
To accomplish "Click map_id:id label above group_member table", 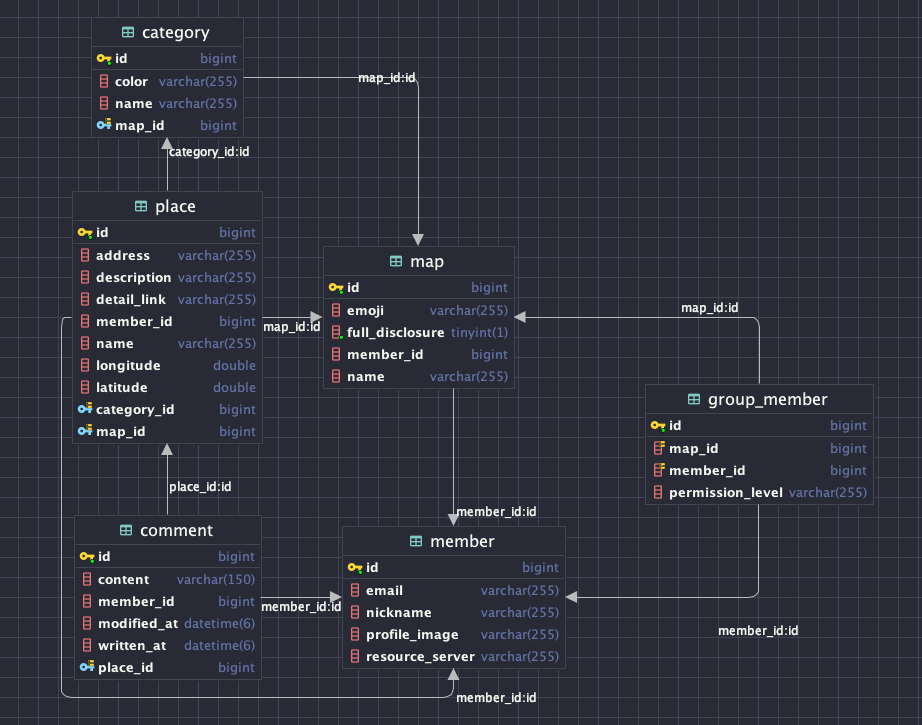I will [710, 308].
